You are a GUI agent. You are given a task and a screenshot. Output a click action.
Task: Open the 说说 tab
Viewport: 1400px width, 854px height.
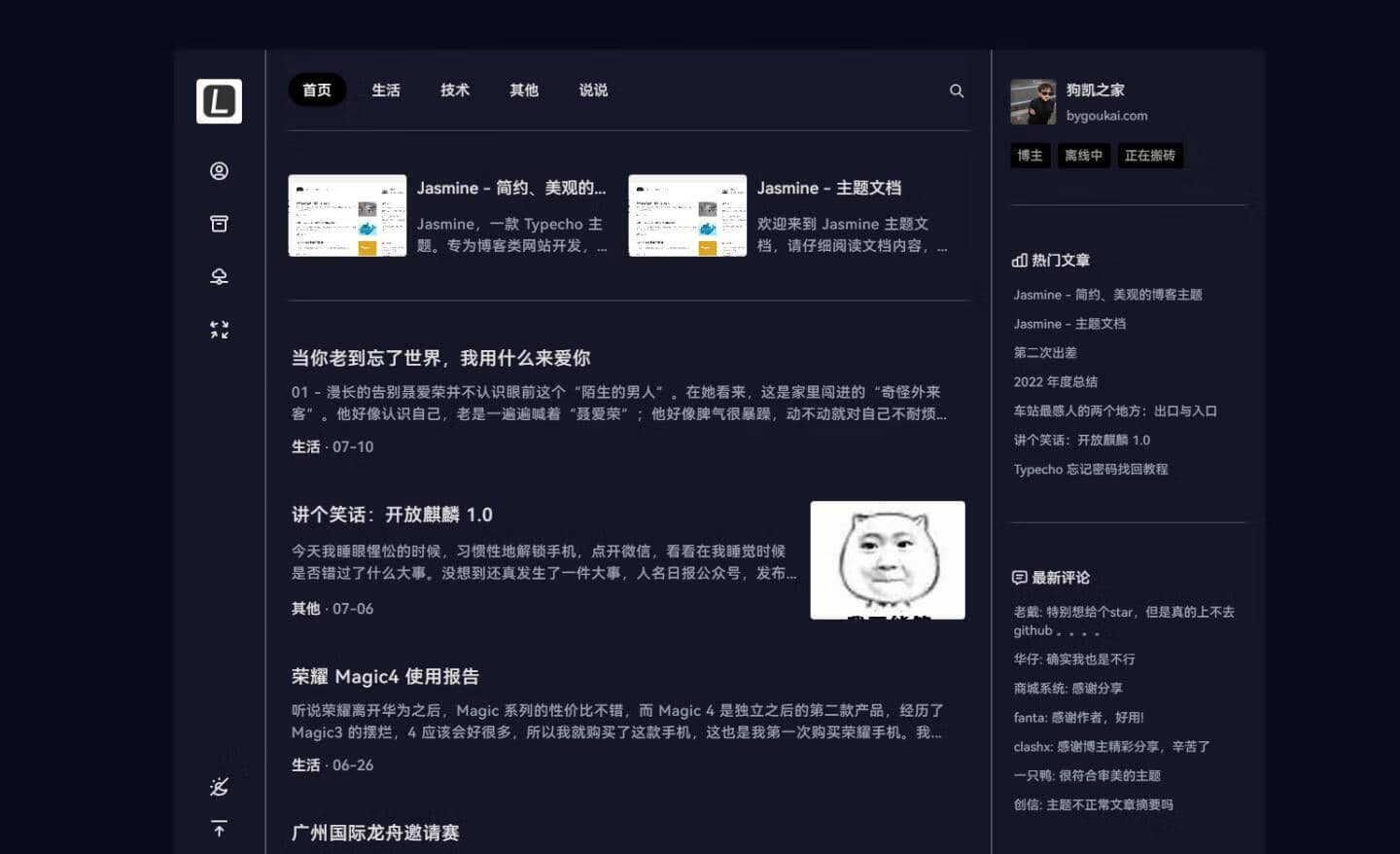[x=593, y=89]
